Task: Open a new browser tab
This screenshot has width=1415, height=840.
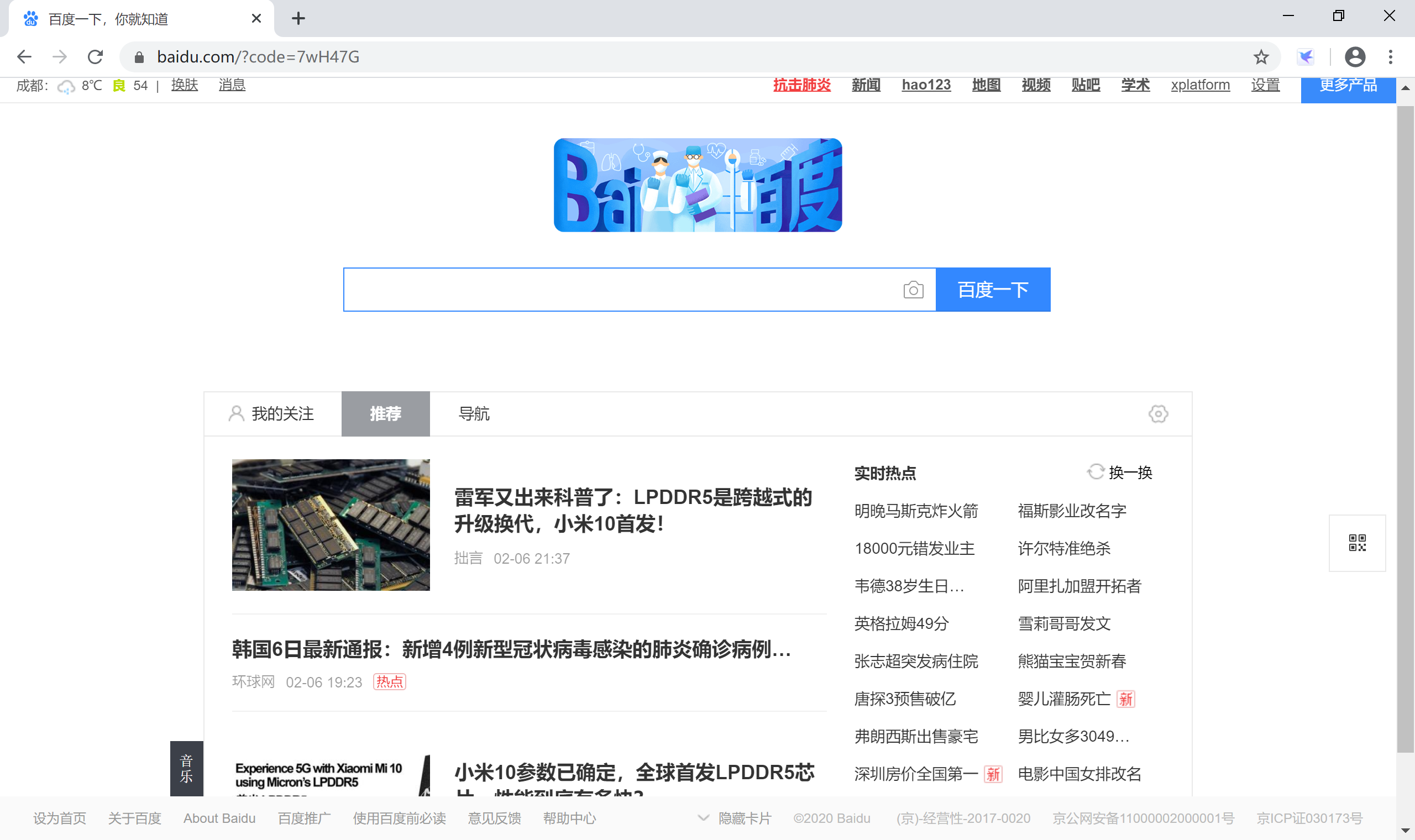Action: [x=298, y=19]
